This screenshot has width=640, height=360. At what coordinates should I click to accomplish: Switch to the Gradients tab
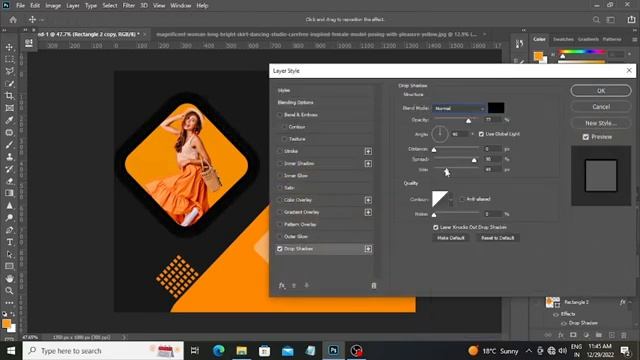(588, 39)
